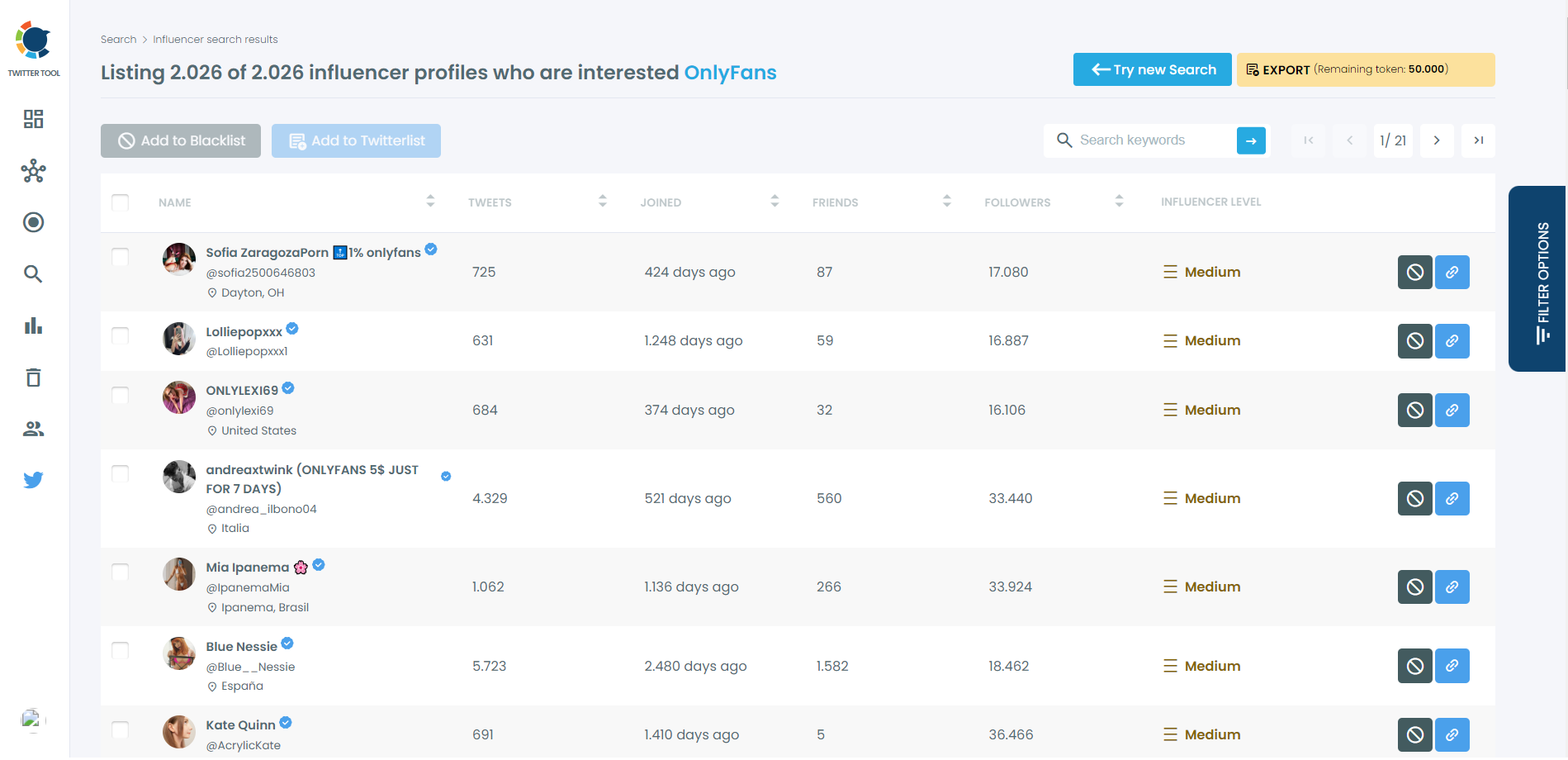Expand the Filter Options side panel
Screen dimensions: 1568x760
click(x=1537, y=278)
